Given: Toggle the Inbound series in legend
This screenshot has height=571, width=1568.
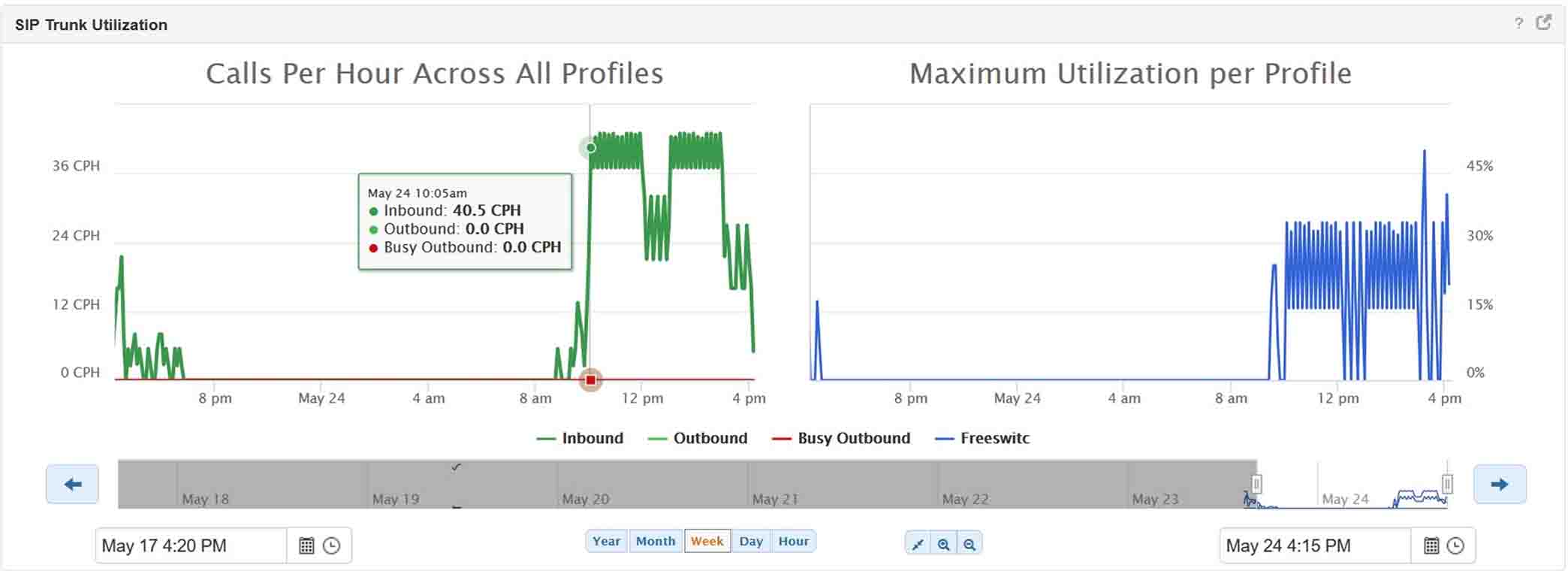Looking at the screenshot, I should click(x=580, y=439).
